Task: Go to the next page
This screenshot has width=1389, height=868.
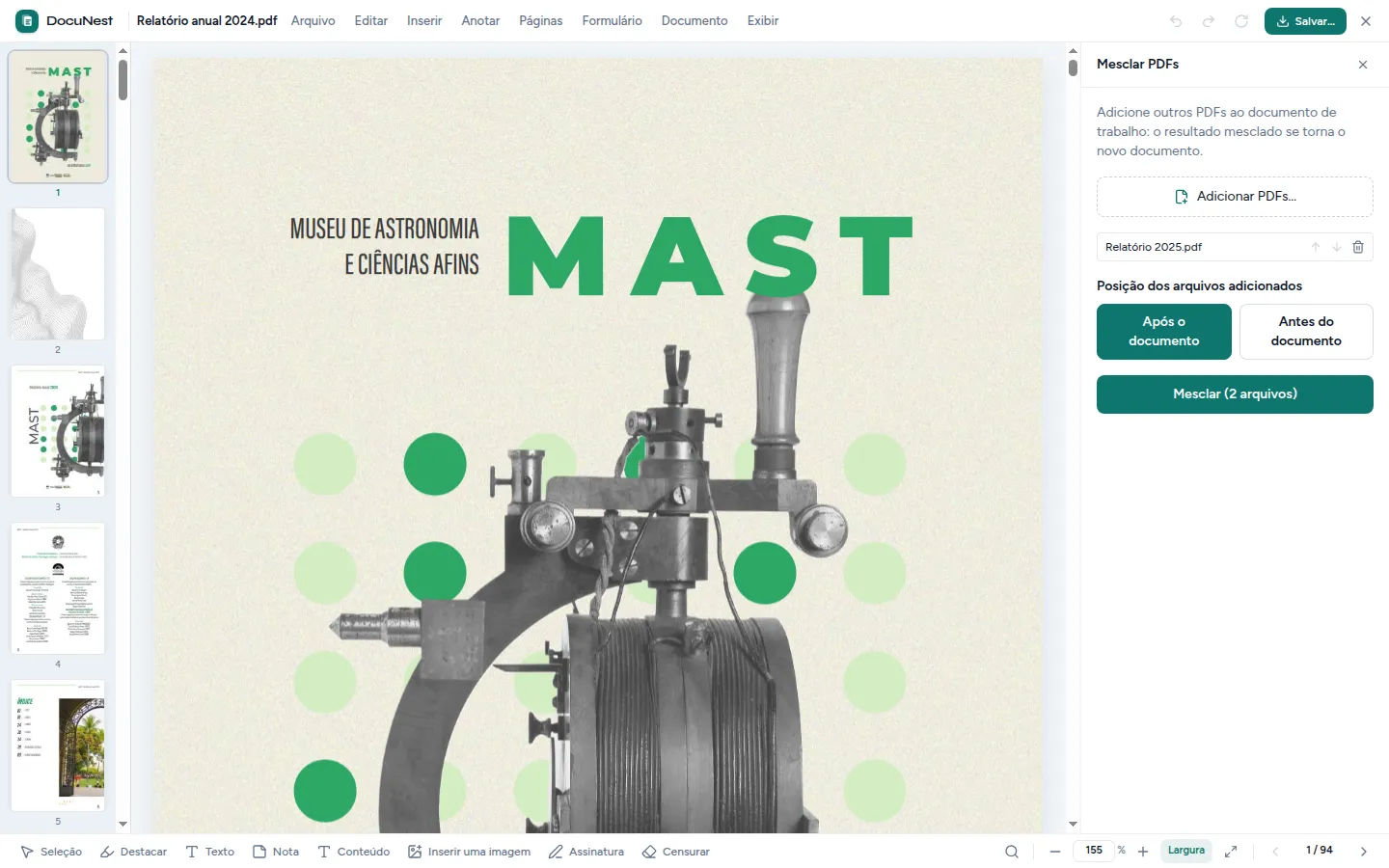Action: pyautogui.click(x=1364, y=852)
